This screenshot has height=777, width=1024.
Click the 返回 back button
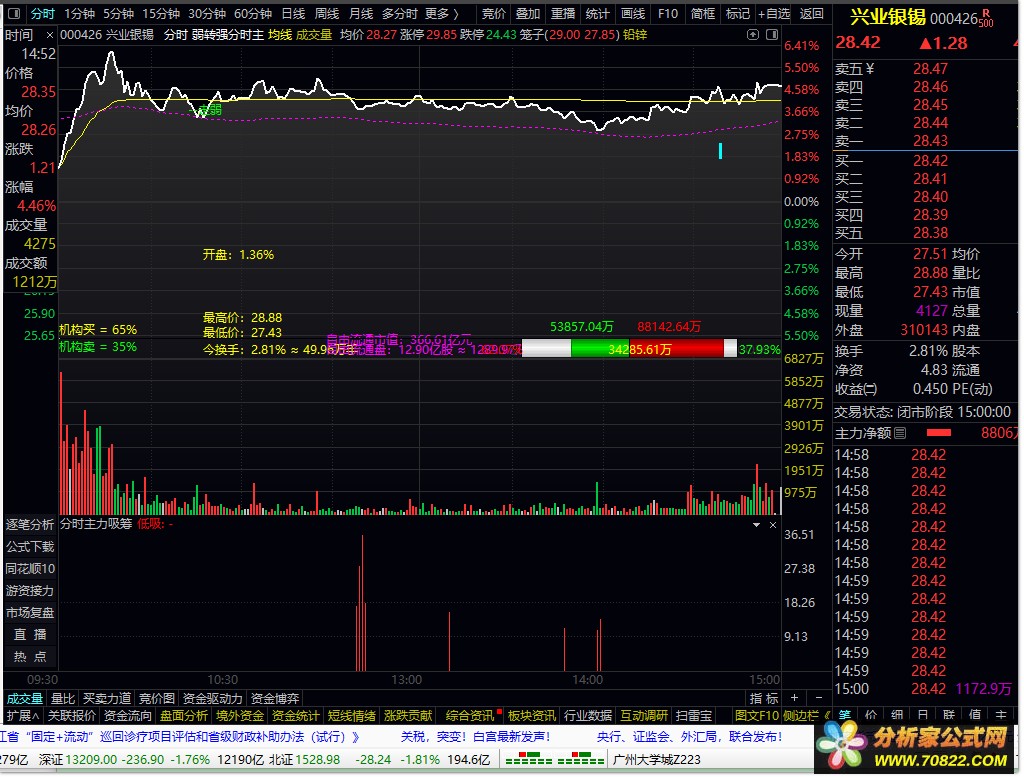pyautogui.click(x=812, y=14)
